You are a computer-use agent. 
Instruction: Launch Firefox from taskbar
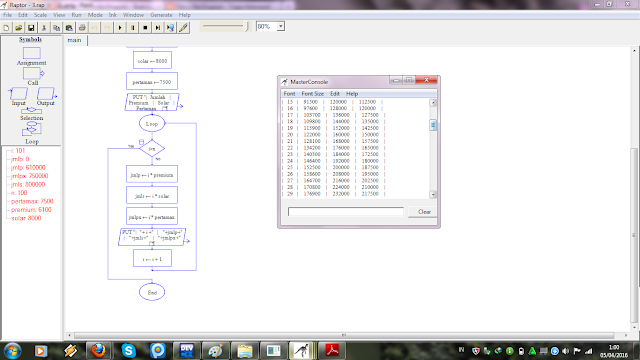98,350
